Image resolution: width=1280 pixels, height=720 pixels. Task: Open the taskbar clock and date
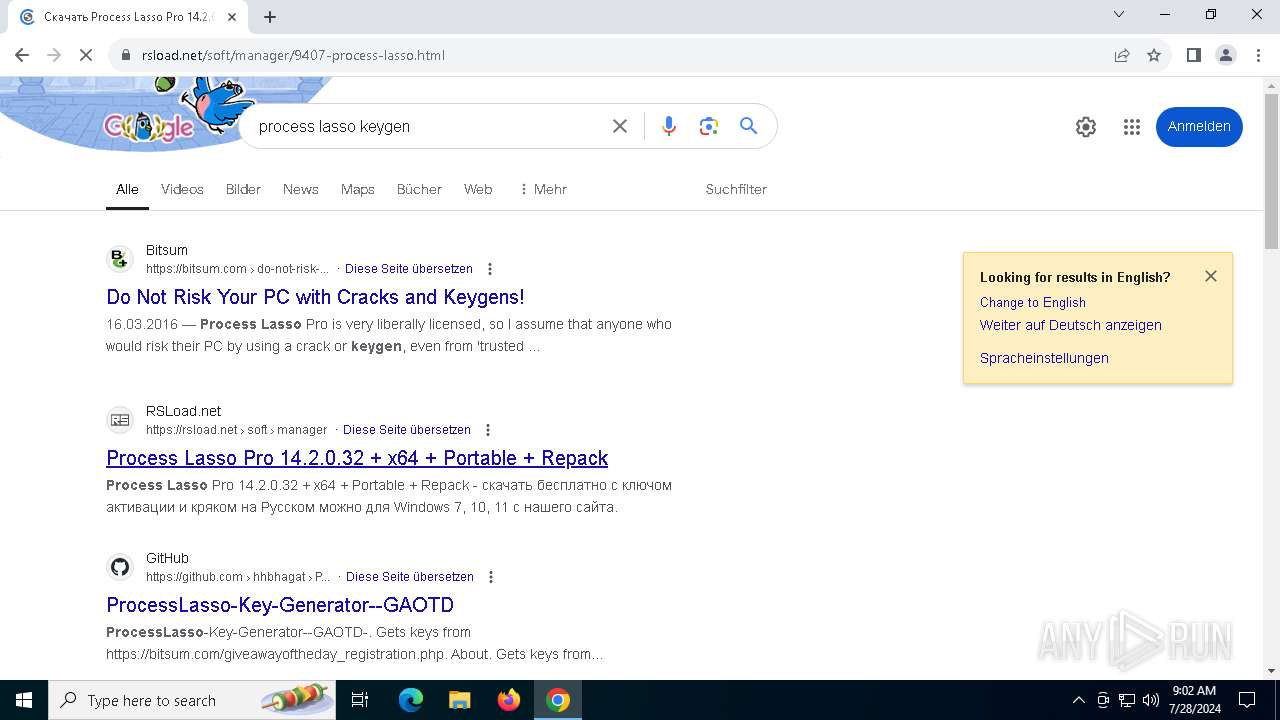[x=1194, y=700]
